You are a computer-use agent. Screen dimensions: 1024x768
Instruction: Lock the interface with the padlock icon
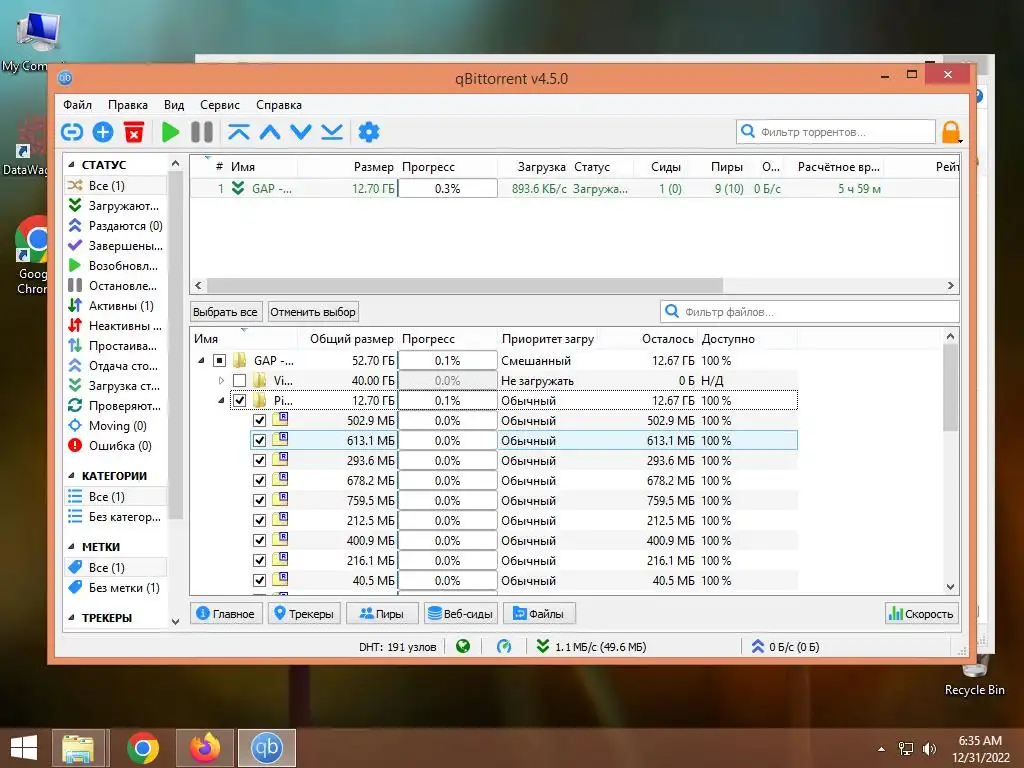click(x=952, y=132)
